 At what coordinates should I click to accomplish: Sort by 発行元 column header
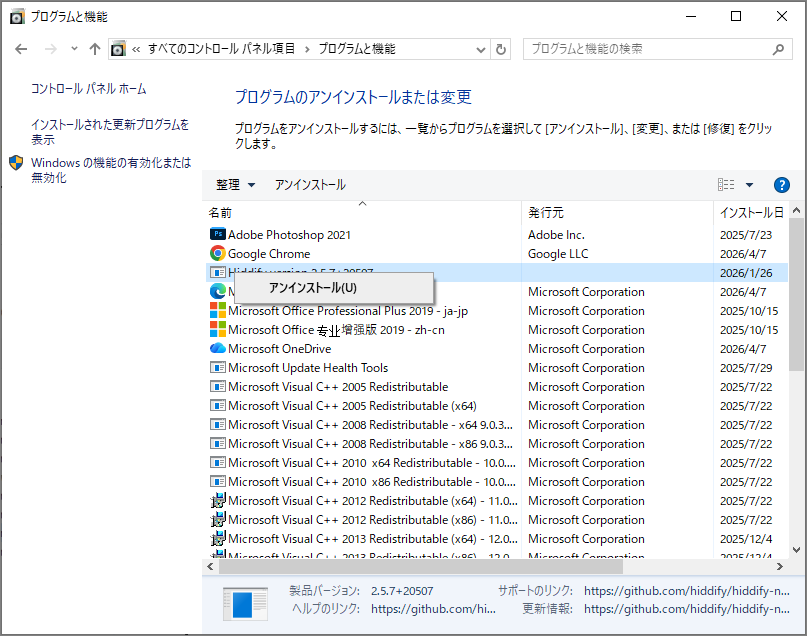pos(617,213)
